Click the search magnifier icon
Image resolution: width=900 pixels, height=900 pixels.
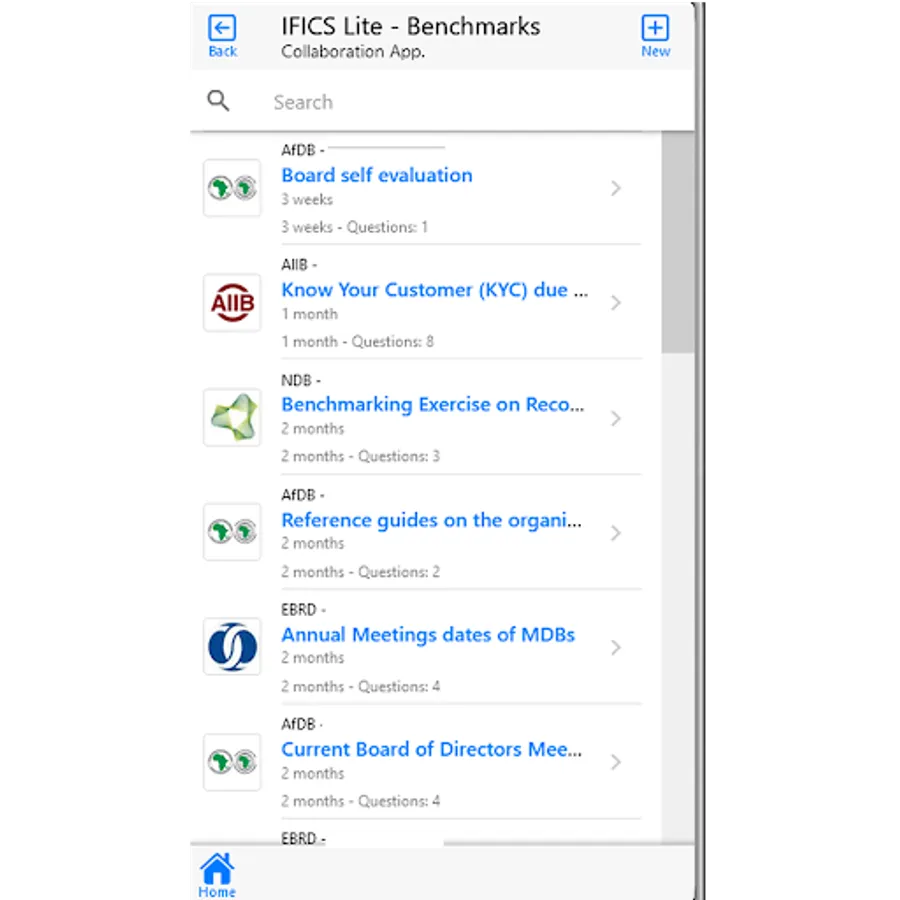(x=218, y=100)
